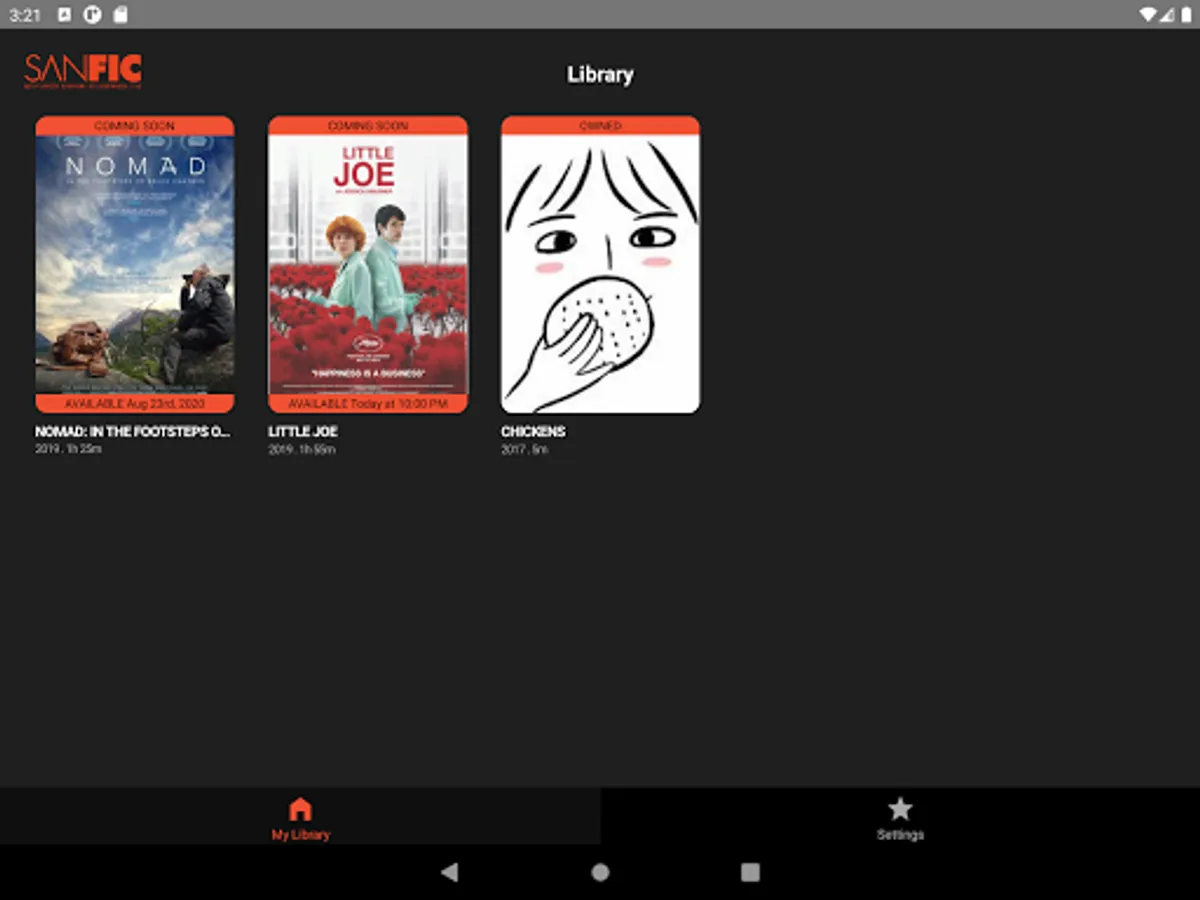This screenshot has width=1200, height=900.
Task: Click COMING SOON badge on Nomad
Action: 135,126
